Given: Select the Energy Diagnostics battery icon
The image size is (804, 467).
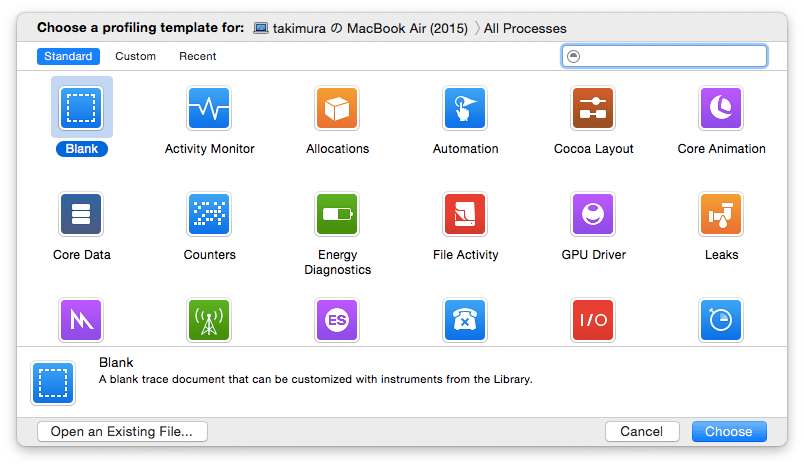Looking at the screenshot, I should click(x=337, y=214).
